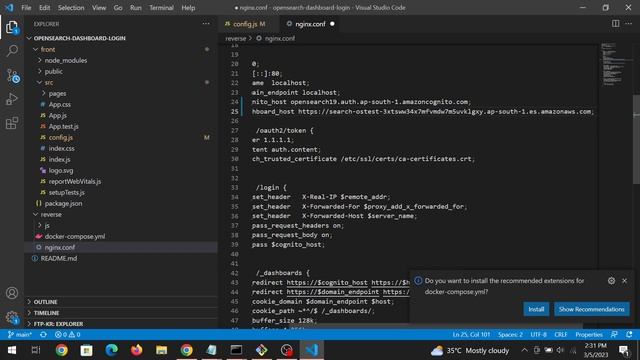Screen dimensions: 640x360
Task: Open the weather widget showing 35°C
Action: [469, 350]
